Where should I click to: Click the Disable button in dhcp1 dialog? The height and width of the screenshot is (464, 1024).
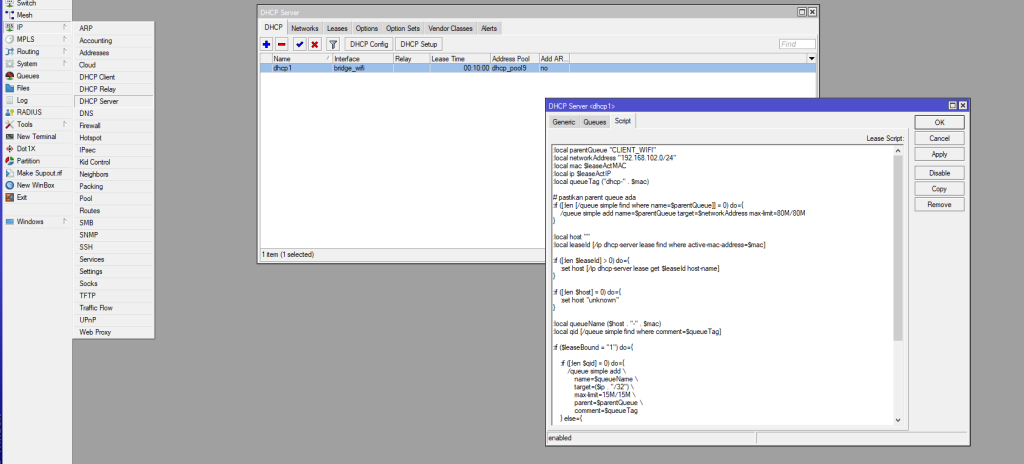coord(939,173)
